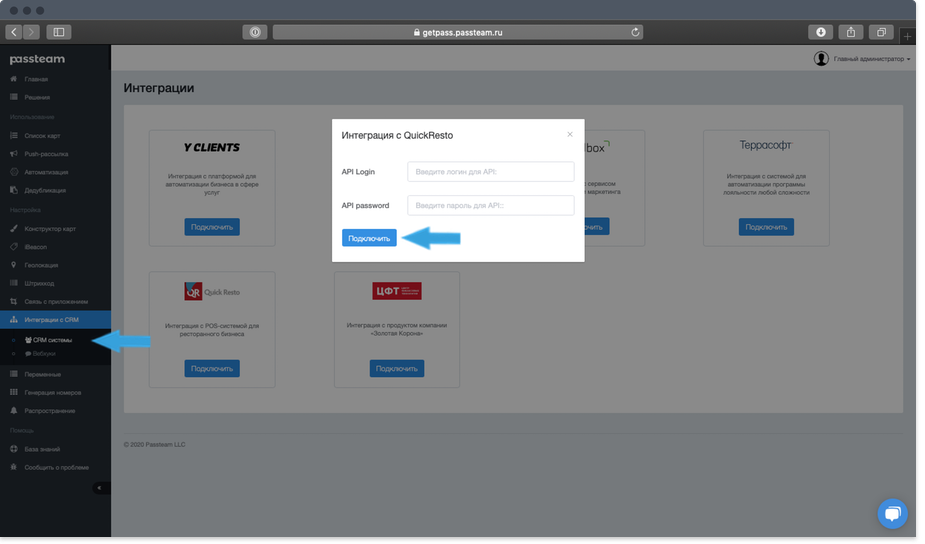Open База знаний help item
925x544 pixels.
pyautogui.click(x=42, y=450)
